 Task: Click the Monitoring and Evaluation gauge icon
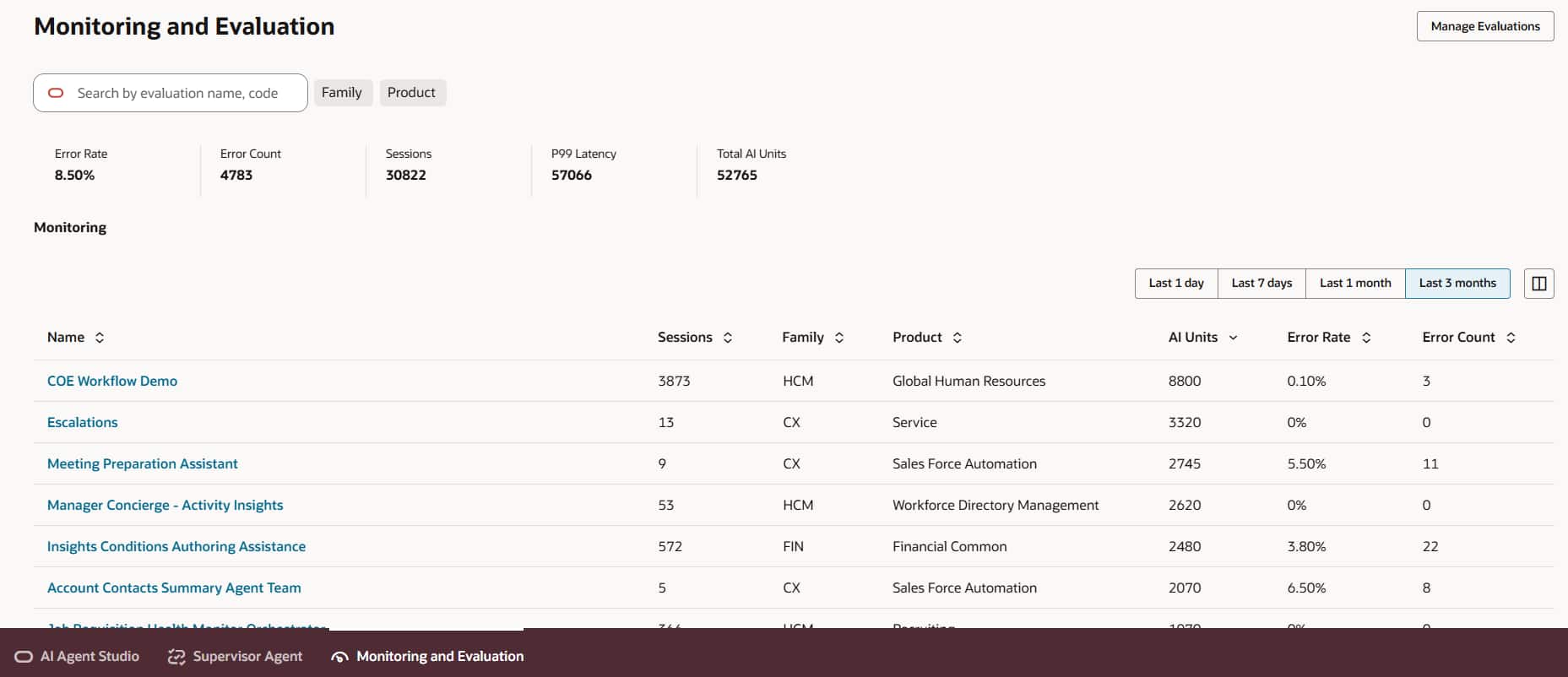pyautogui.click(x=339, y=657)
